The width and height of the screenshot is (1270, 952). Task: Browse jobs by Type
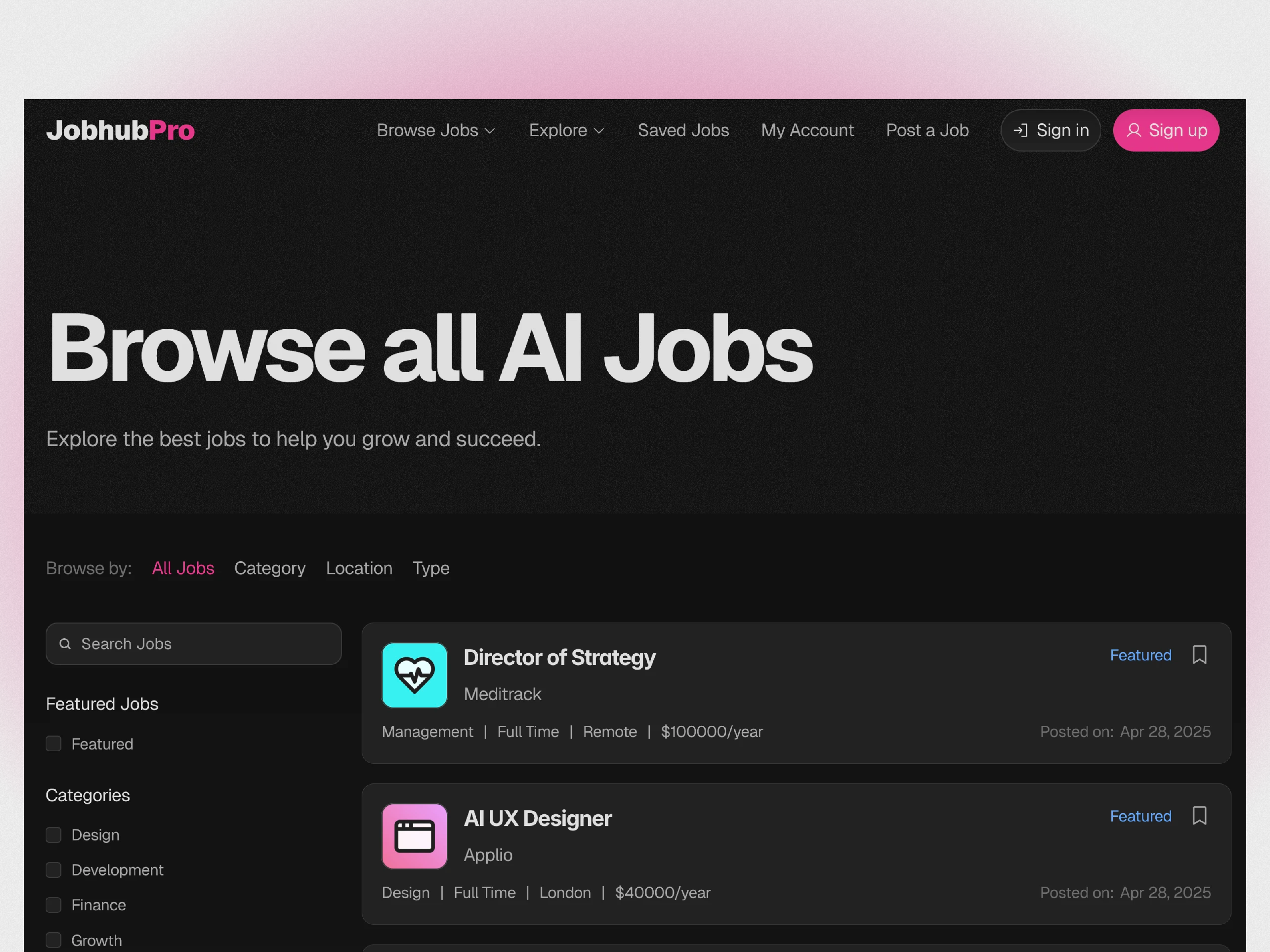(431, 568)
